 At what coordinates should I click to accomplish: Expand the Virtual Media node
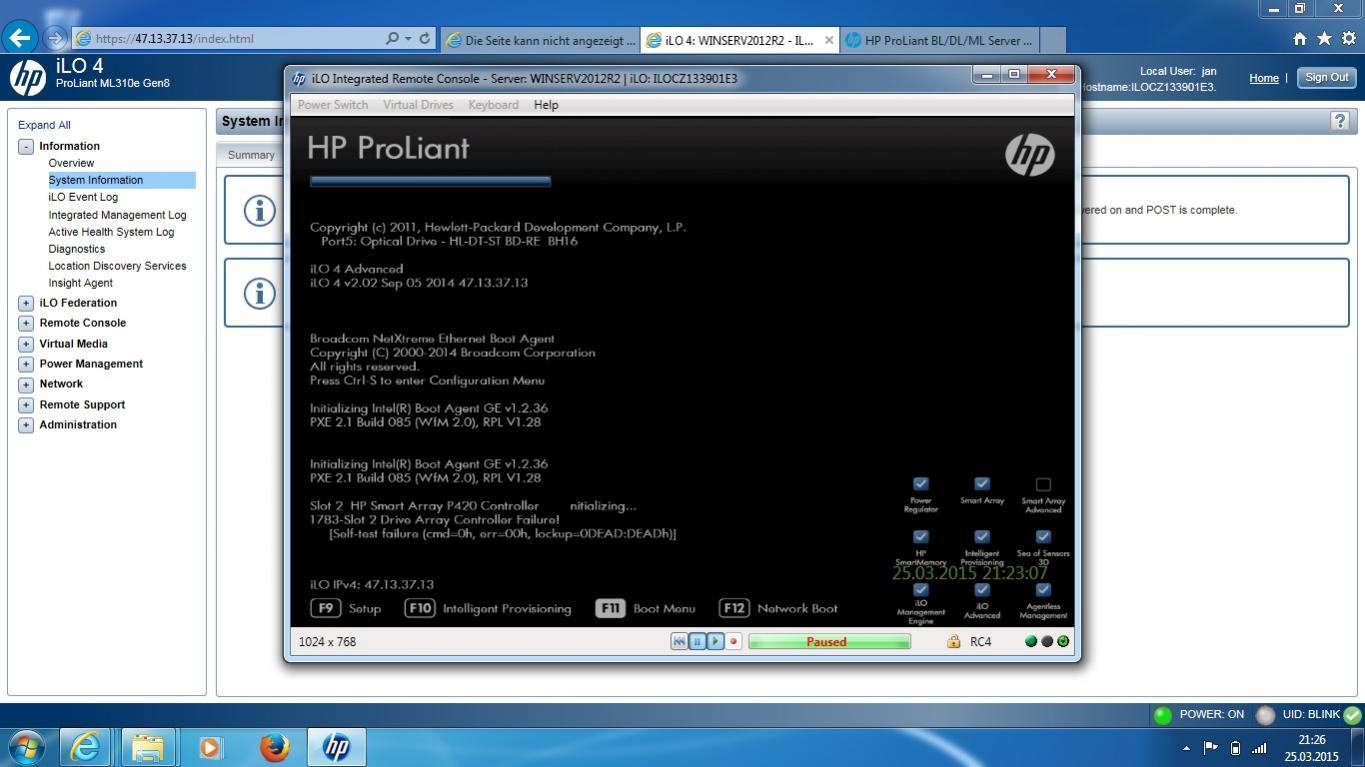pos(26,344)
